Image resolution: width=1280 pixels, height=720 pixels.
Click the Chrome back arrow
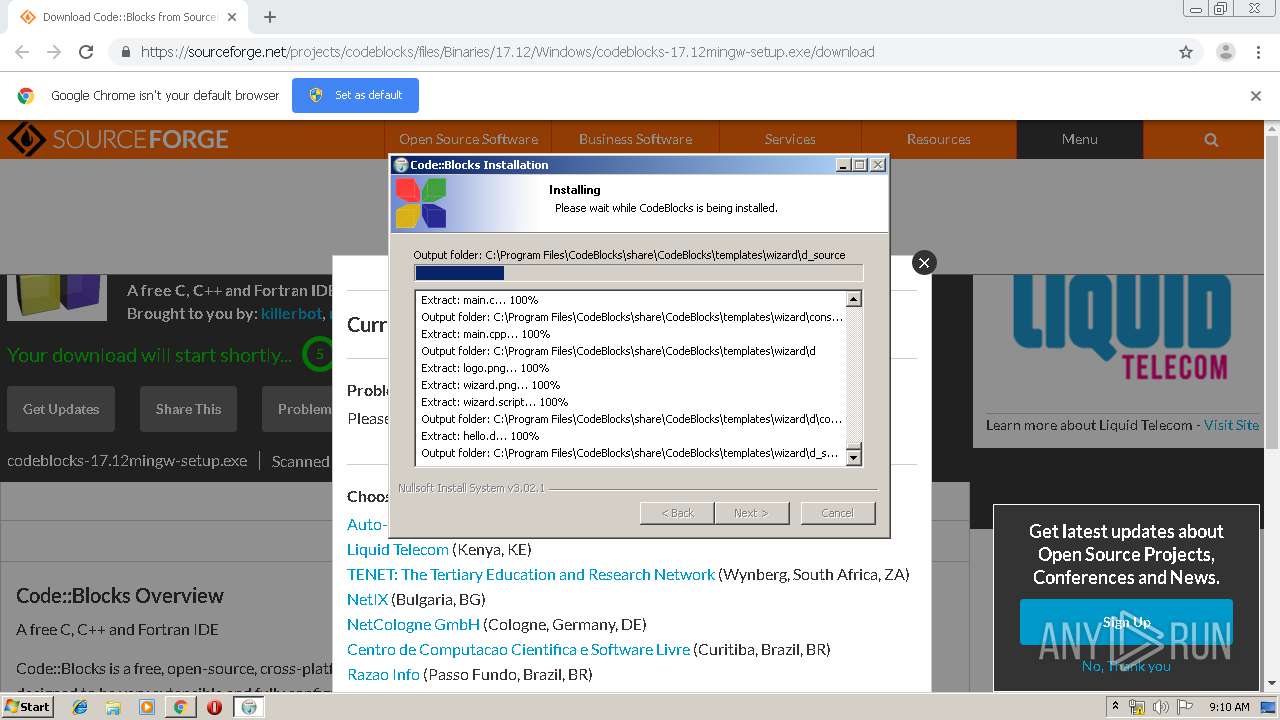click(x=22, y=52)
